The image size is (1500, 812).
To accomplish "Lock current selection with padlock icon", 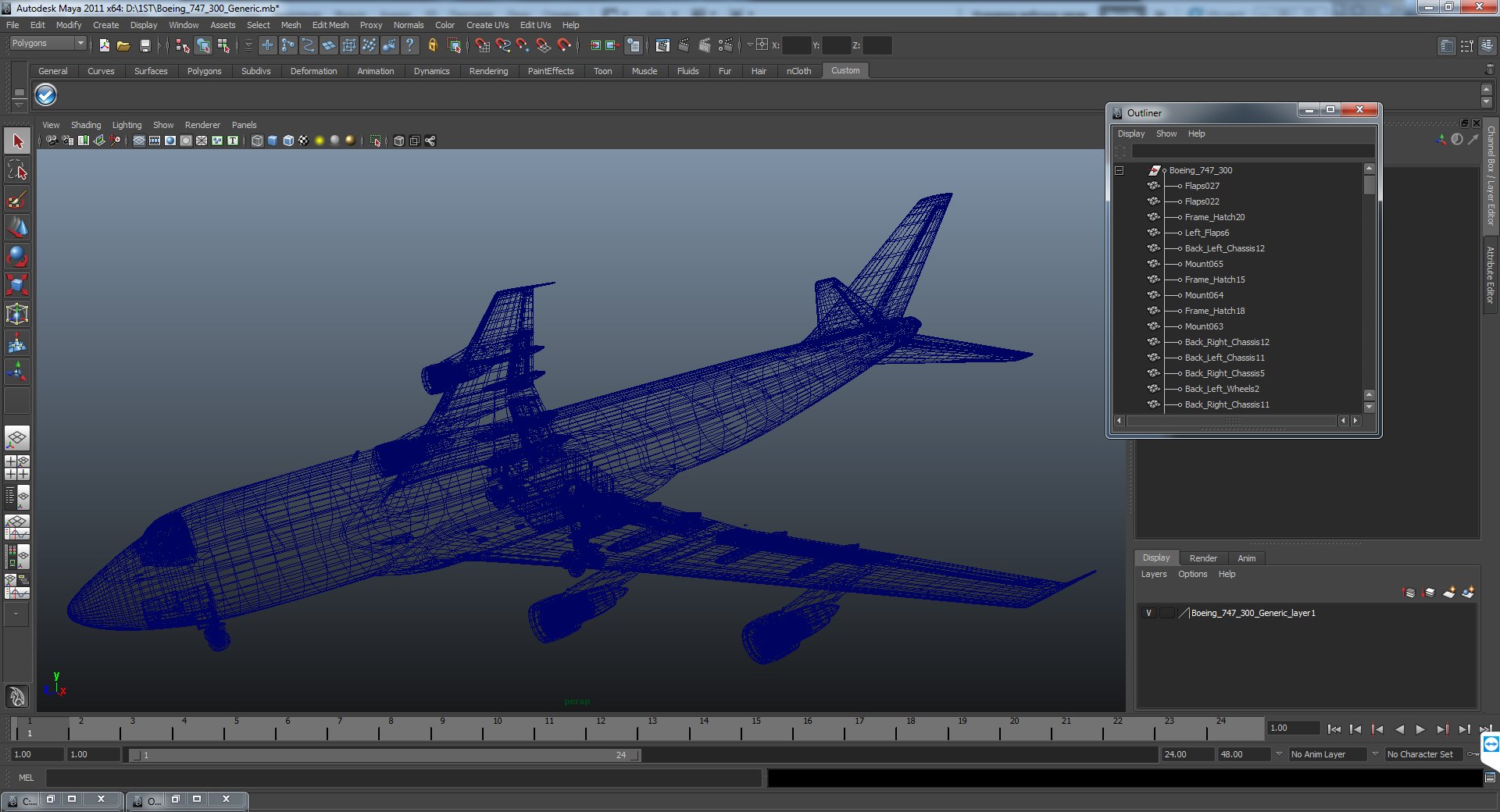I will click(x=432, y=45).
